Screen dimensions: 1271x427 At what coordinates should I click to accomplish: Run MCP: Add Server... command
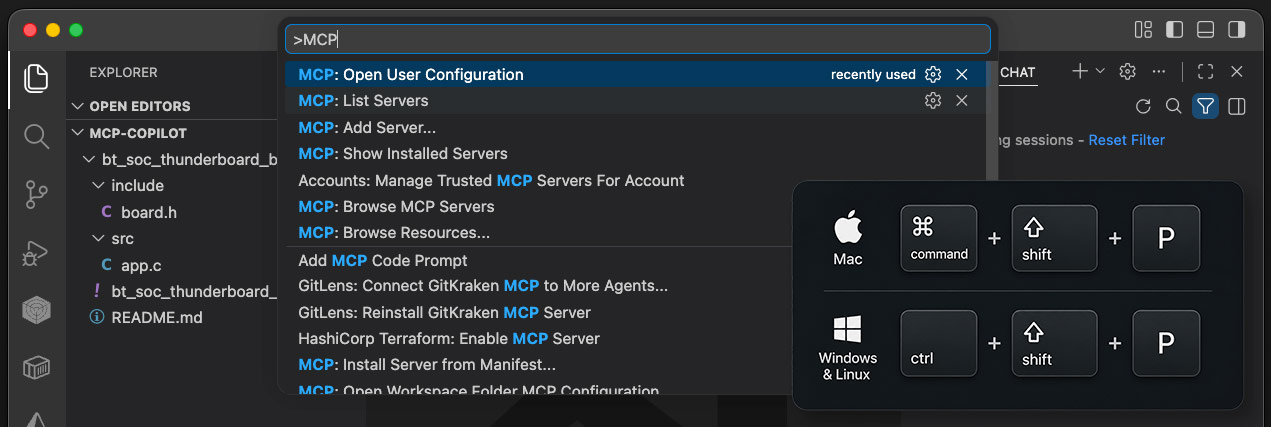(x=634, y=128)
